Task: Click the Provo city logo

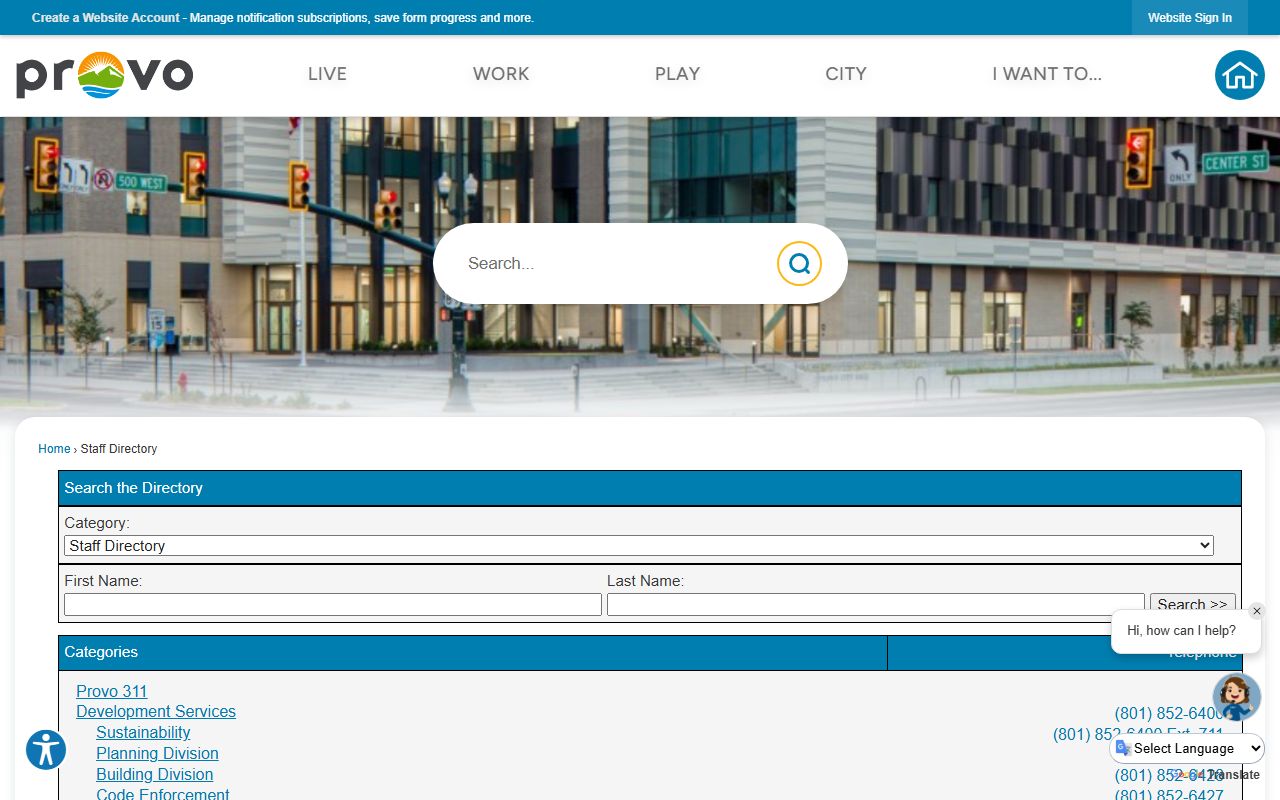Action: 104,75
